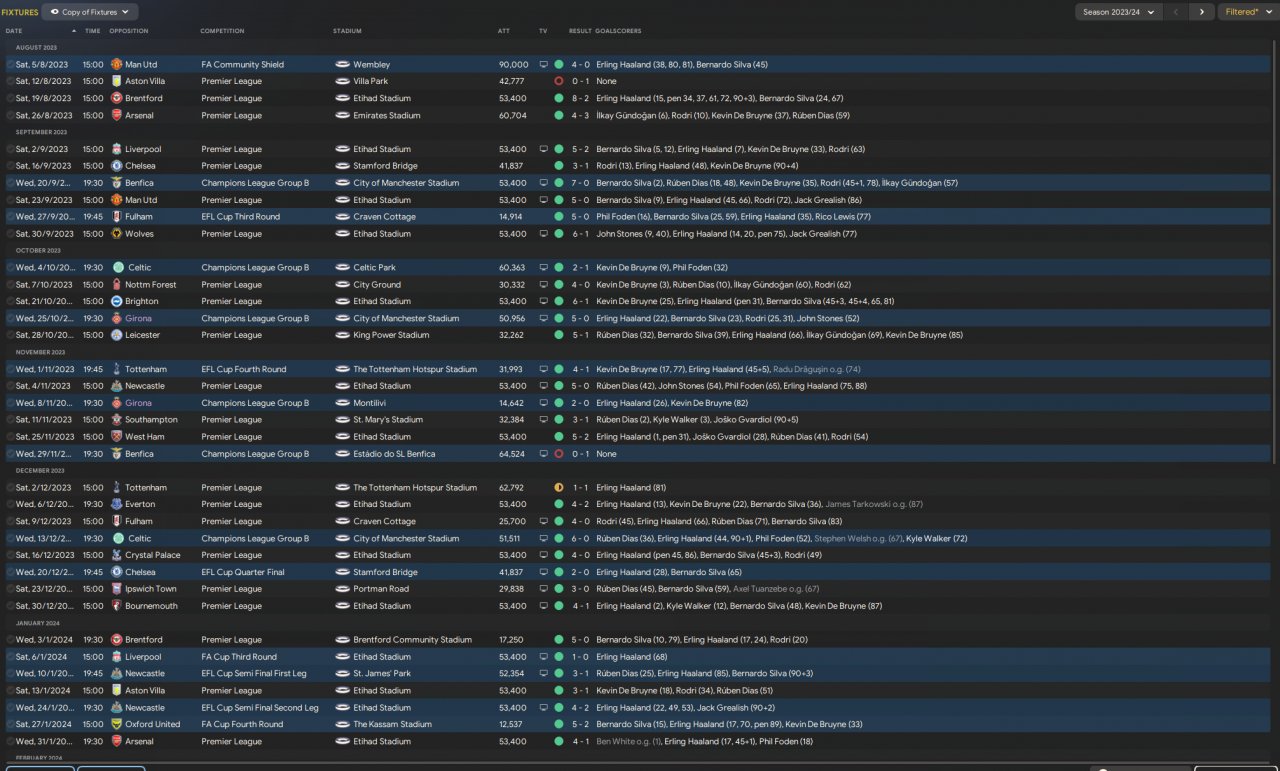The image size is (1280, 771).
Task: Click the 90,000 attendance value
Action: click(513, 64)
